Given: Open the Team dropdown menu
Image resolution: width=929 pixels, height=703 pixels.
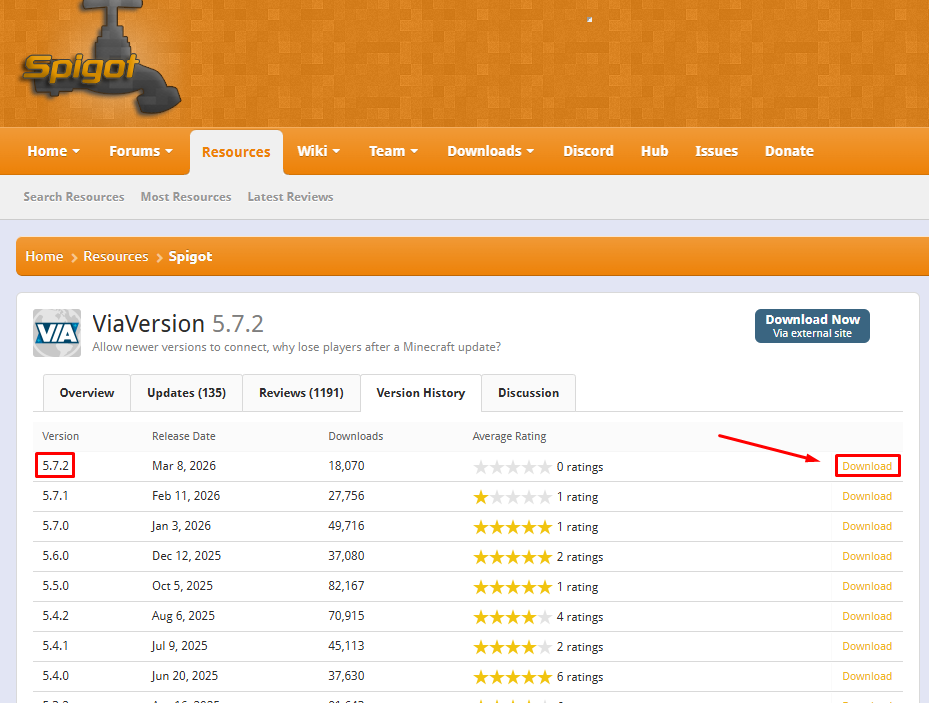Looking at the screenshot, I should coord(393,151).
